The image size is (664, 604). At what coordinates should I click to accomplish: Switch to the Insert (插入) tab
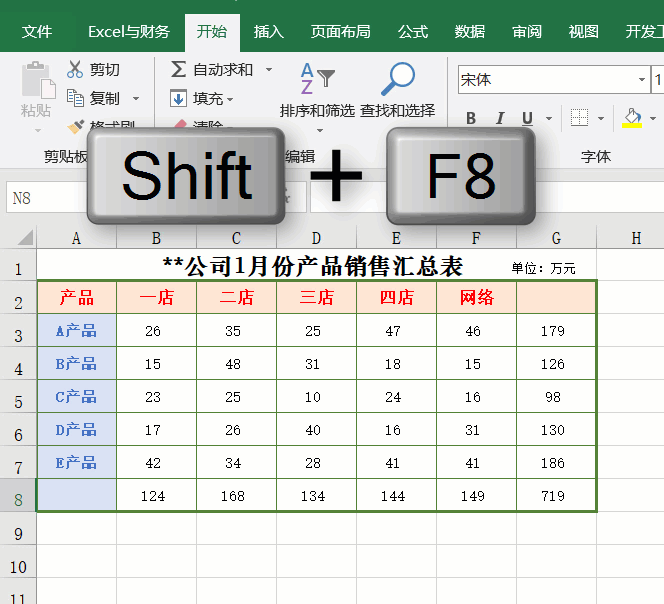pyautogui.click(x=269, y=31)
